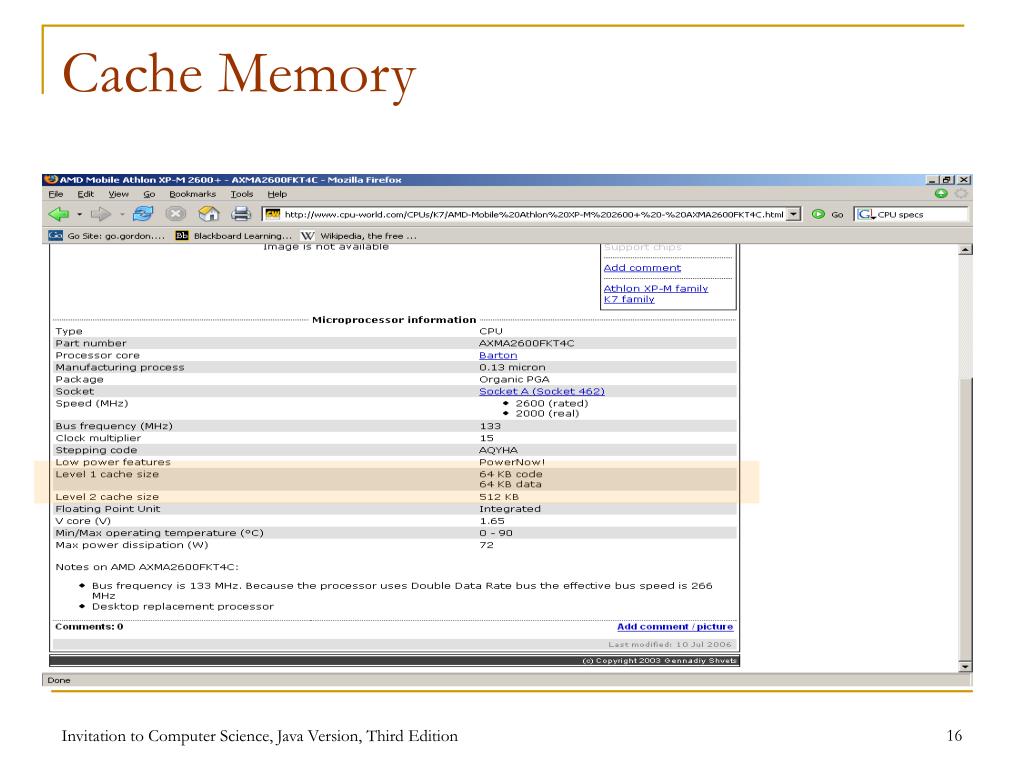Expand the address bar URL dropdown
This screenshot has width=1024, height=768.
(793, 214)
